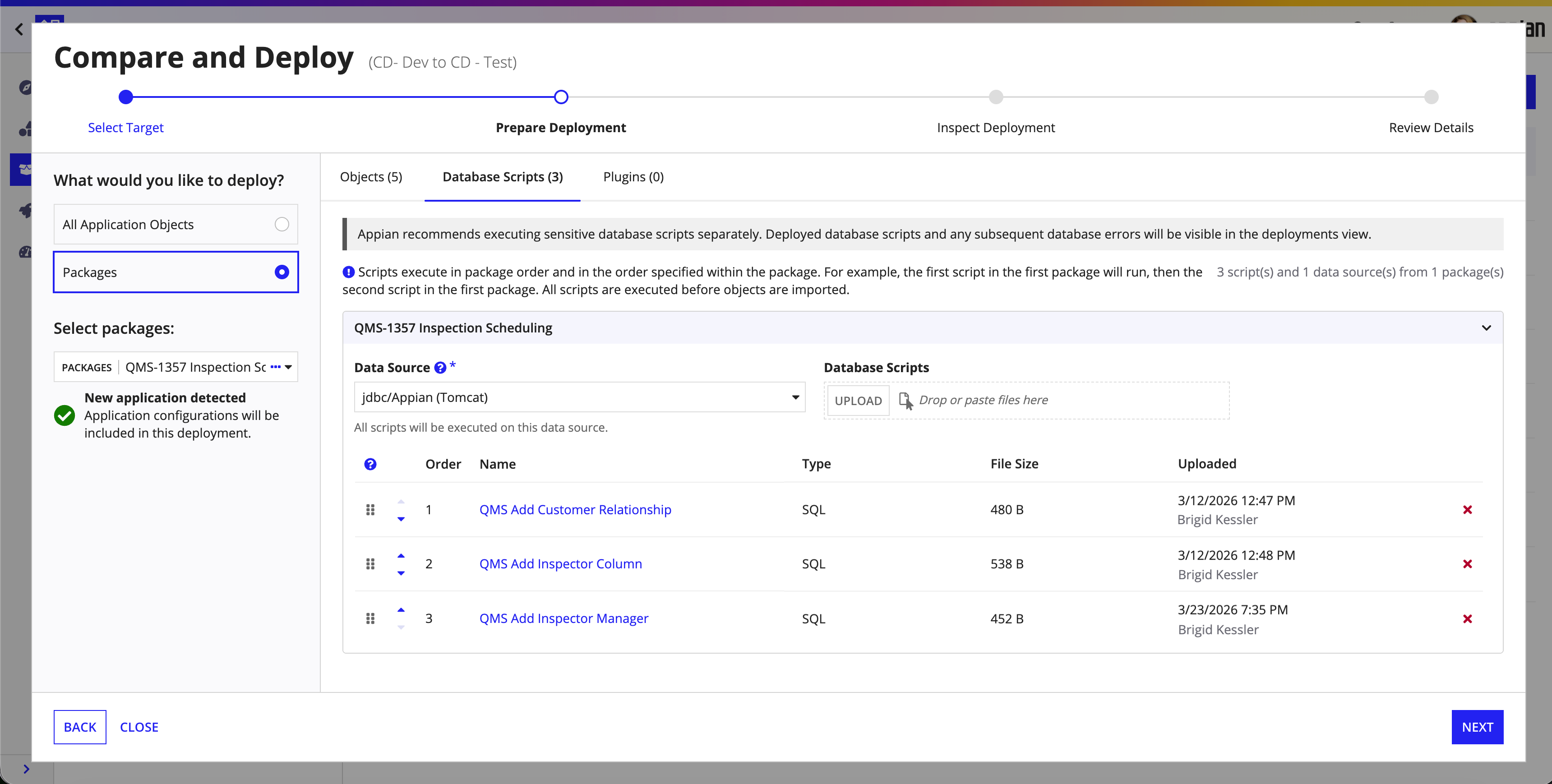Click the CLOSE link
Screen dimensions: 1552x784
(139, 727)
